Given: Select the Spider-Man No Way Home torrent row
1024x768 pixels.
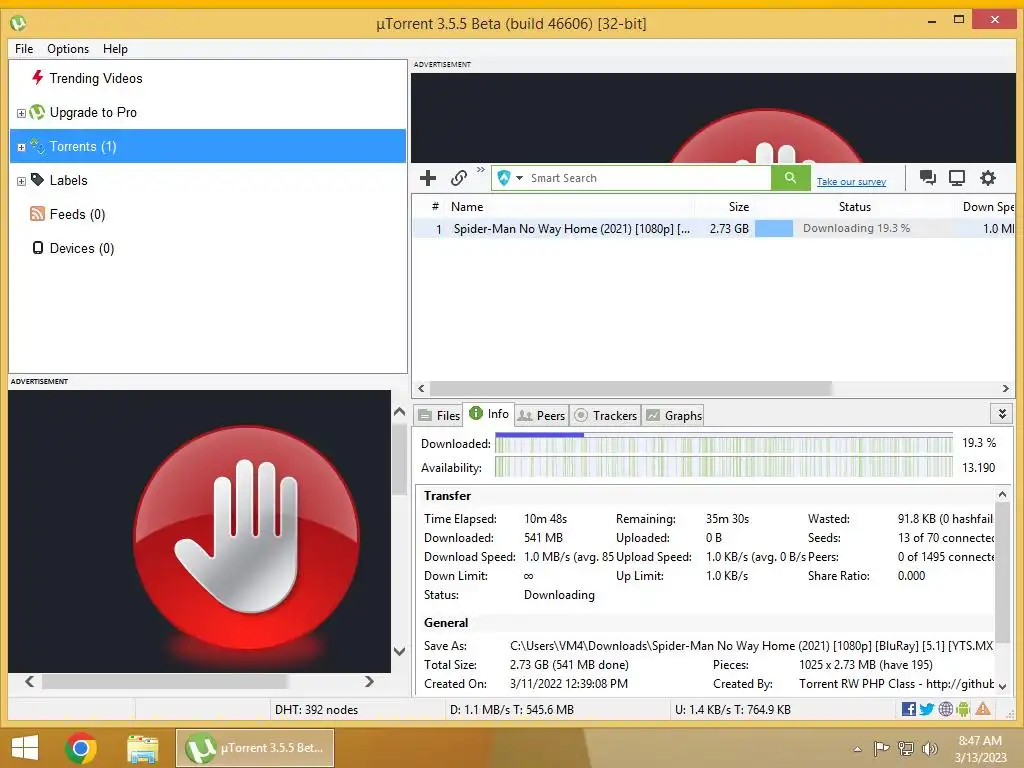Looking at the screenshot, I should click(714, 229).
